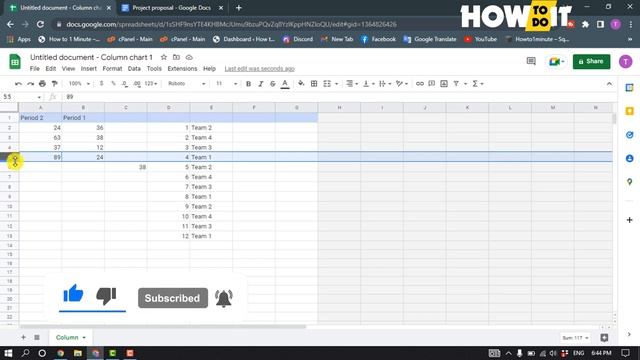Click the Name box input

tap(22, 97)
